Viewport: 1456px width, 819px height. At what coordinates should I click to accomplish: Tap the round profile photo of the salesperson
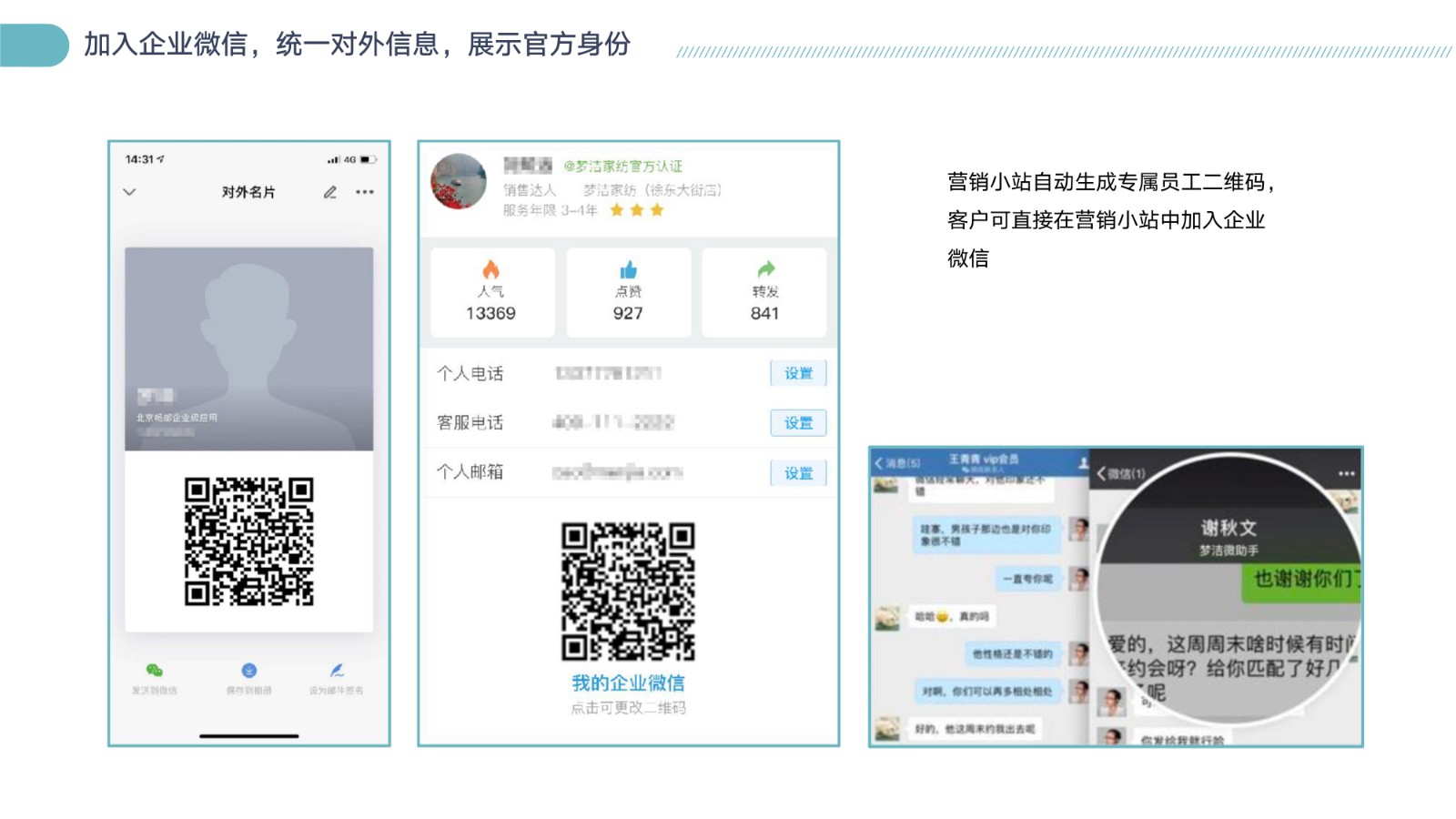click(x=459, y=181)
